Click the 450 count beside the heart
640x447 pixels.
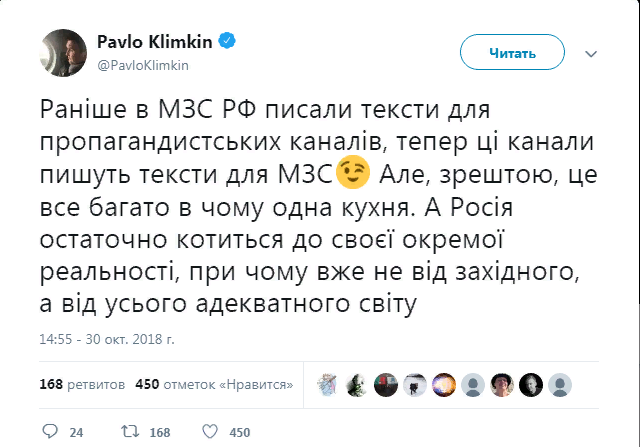coord(240,432)
